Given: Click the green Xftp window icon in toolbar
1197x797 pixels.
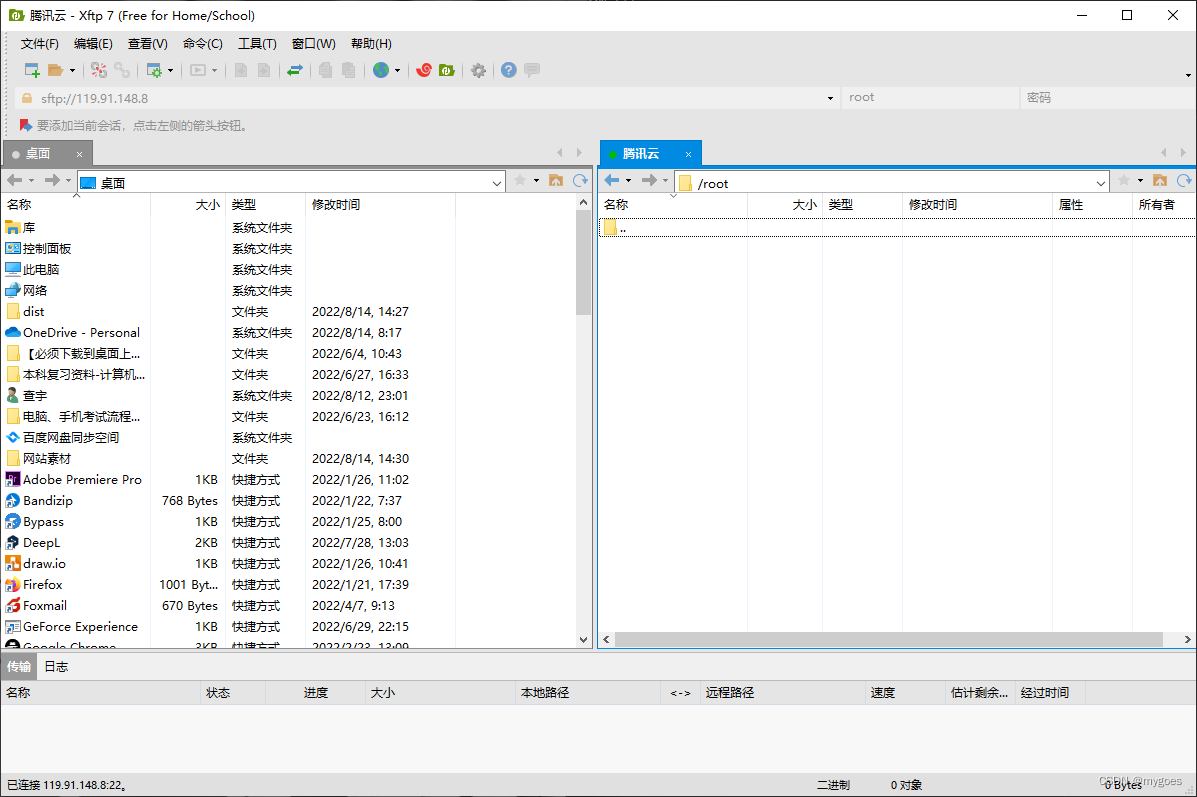Looking at the screenshot, I should coord(447,70).
